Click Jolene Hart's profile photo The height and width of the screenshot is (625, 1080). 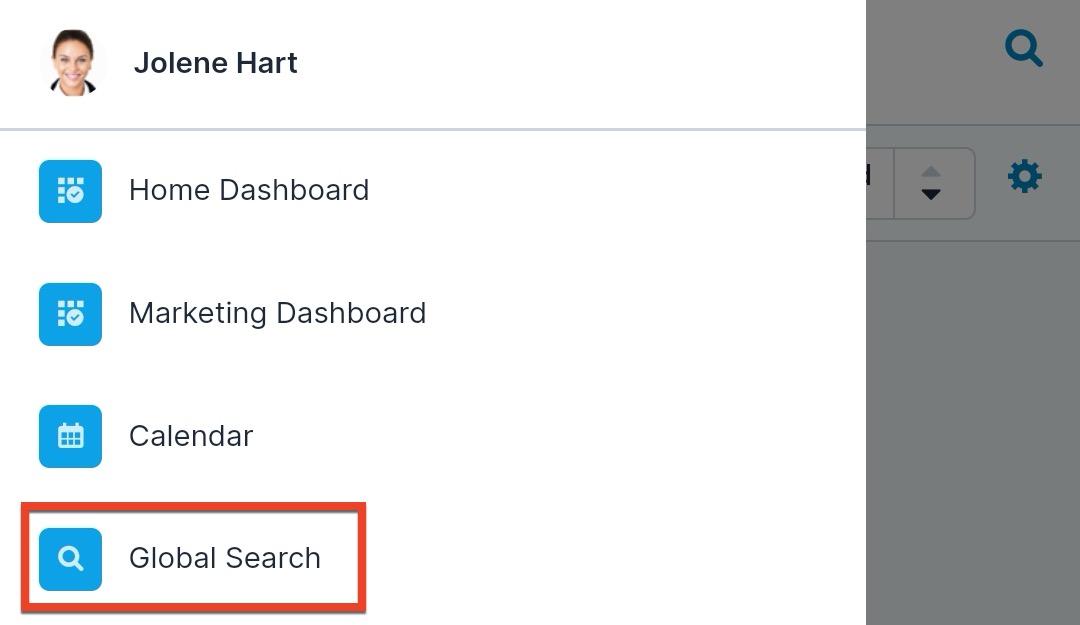(72, 62)
